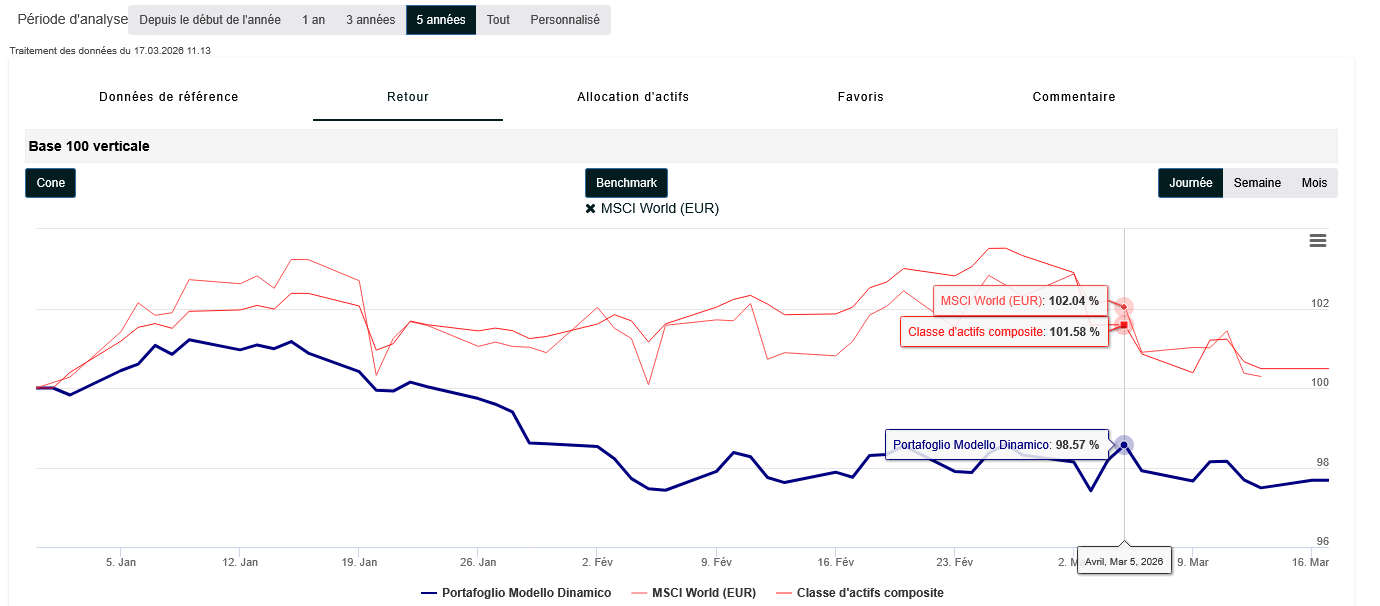Click the Portafoglio data point at 98.57 %
The height and width of the screenshot is (606, 1380).
[x=1124, y=445]
